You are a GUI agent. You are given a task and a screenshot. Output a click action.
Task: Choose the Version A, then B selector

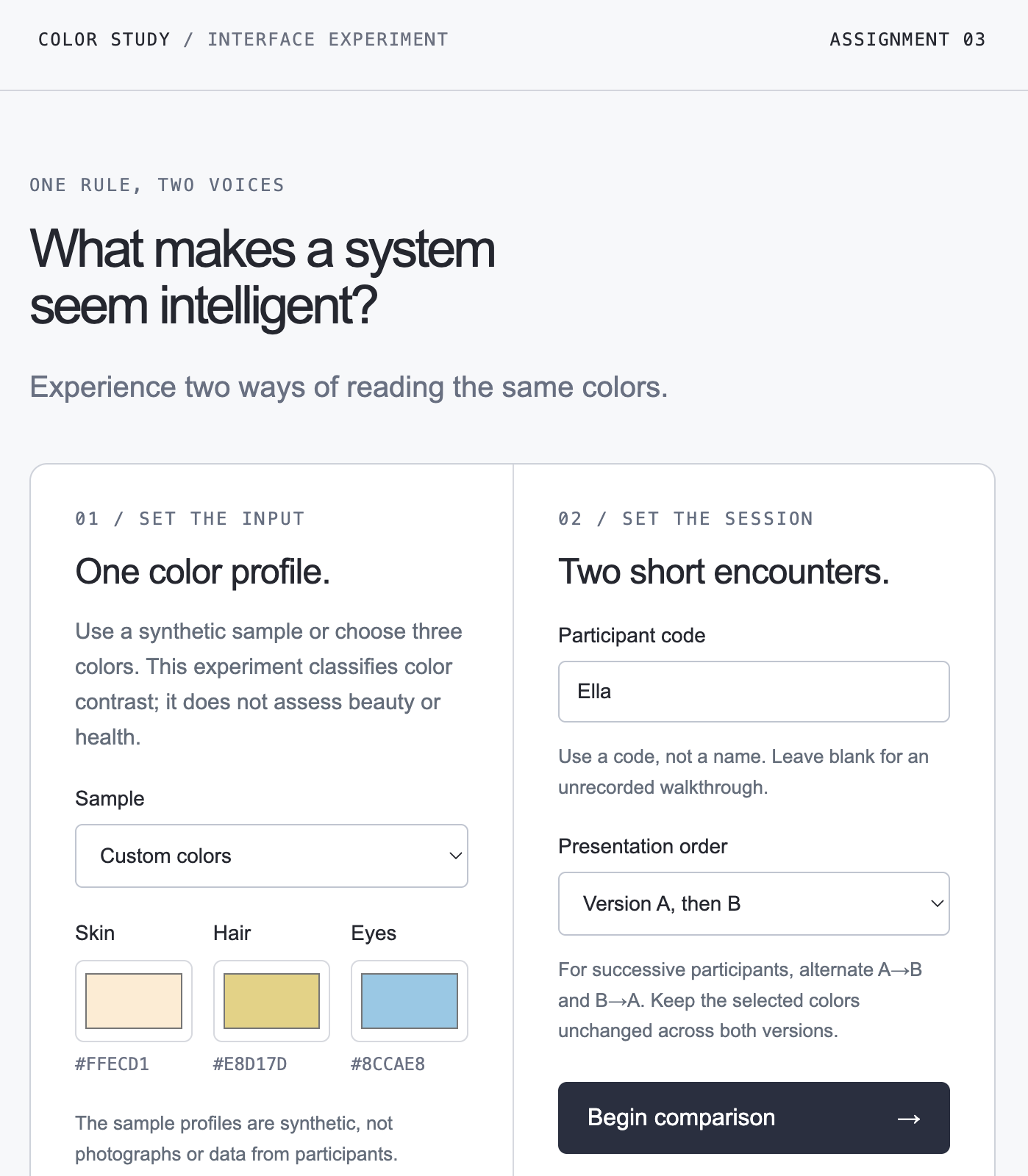754,903
